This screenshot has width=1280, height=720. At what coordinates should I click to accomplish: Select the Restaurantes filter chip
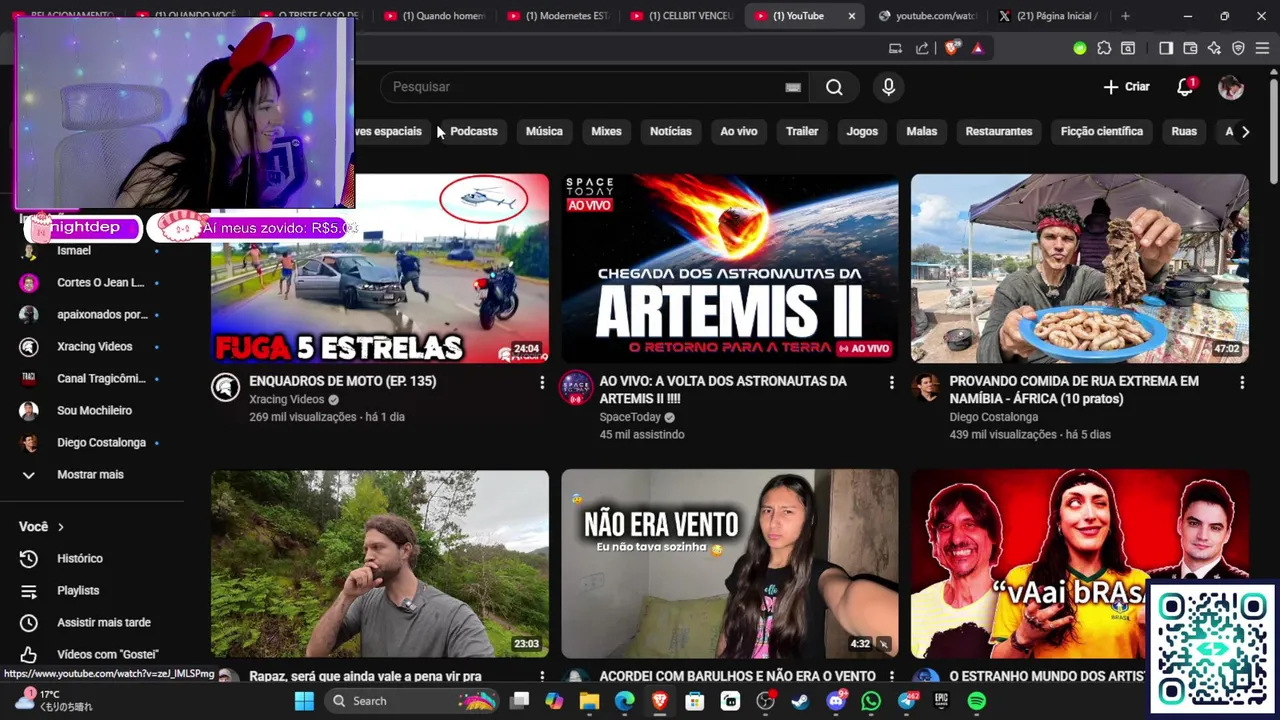coord(999,131)
